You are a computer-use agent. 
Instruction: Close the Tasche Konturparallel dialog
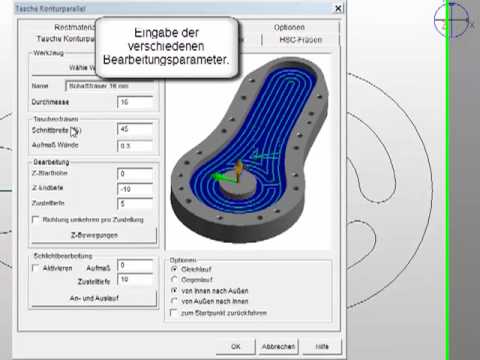coord(338,8)
